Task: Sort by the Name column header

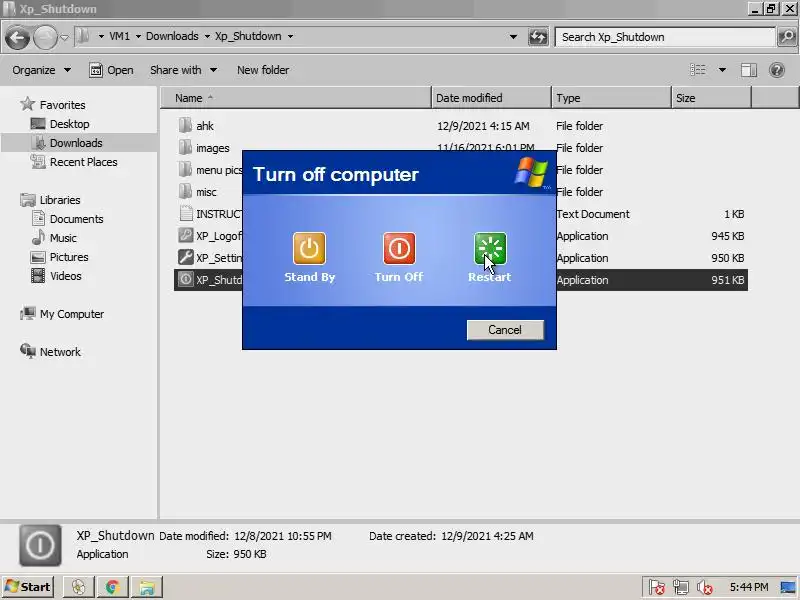Action: tap(296, 98)
